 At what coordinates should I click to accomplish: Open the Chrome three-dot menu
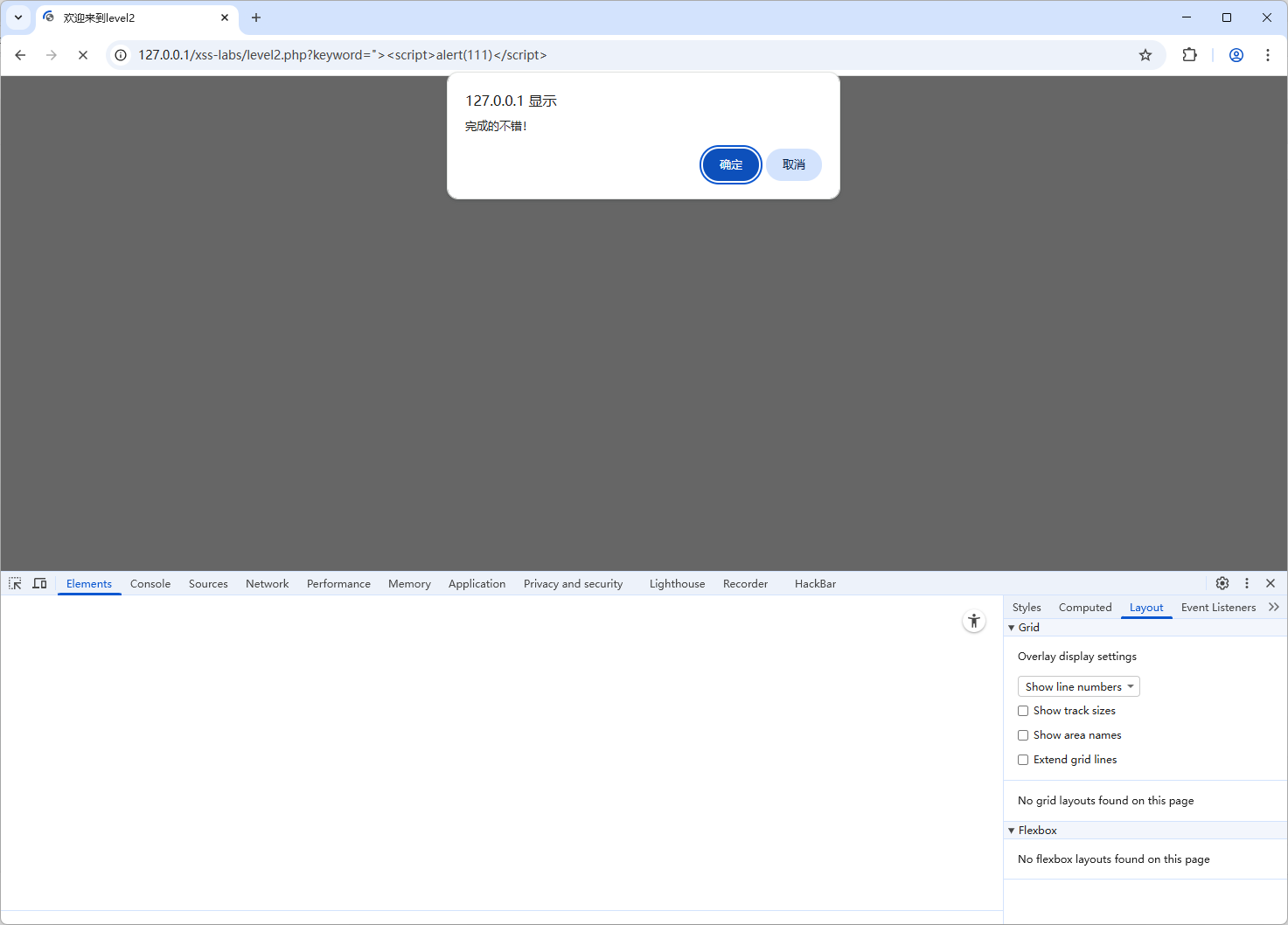point(1268,55)
